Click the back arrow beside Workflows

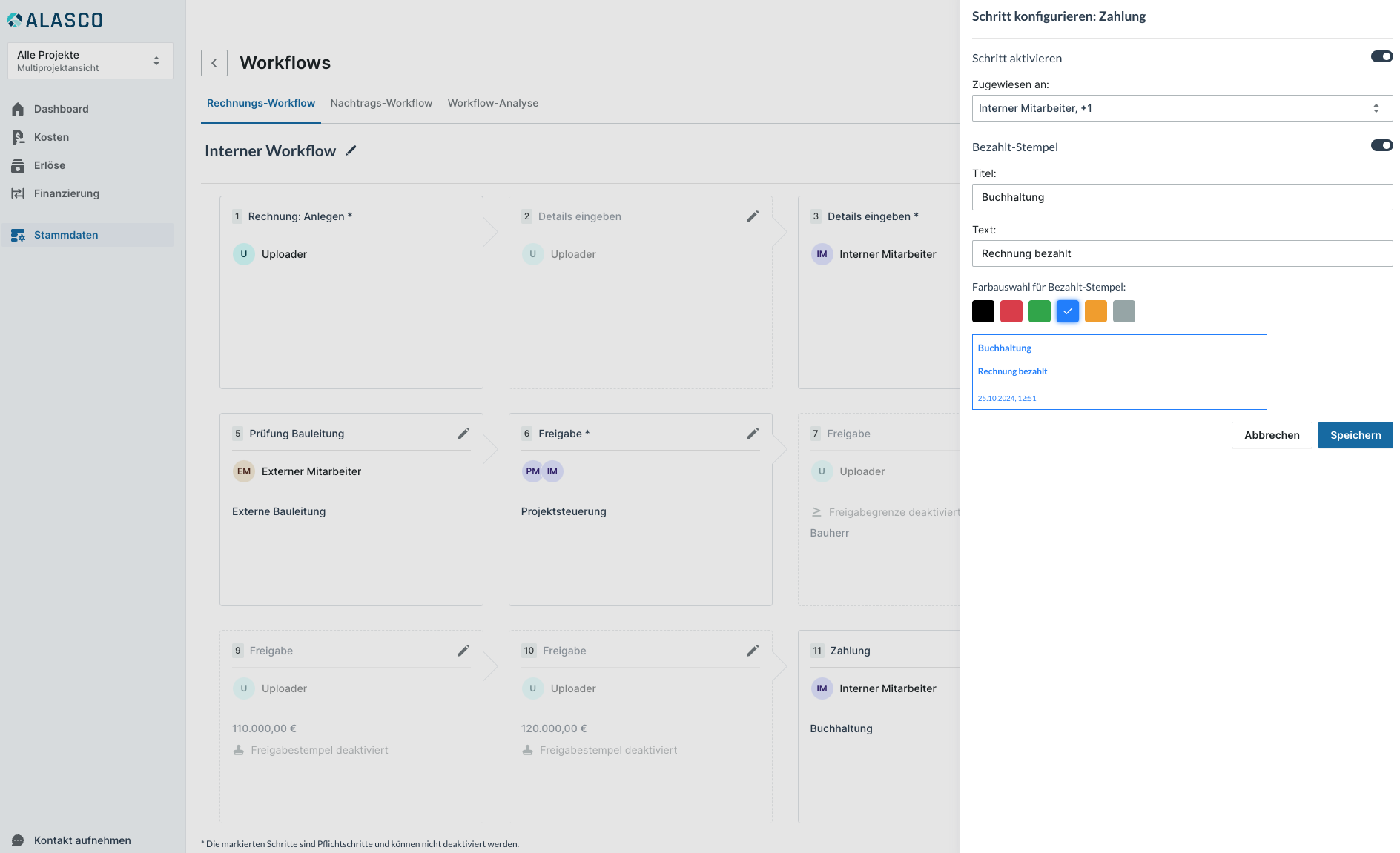point(214,63)
